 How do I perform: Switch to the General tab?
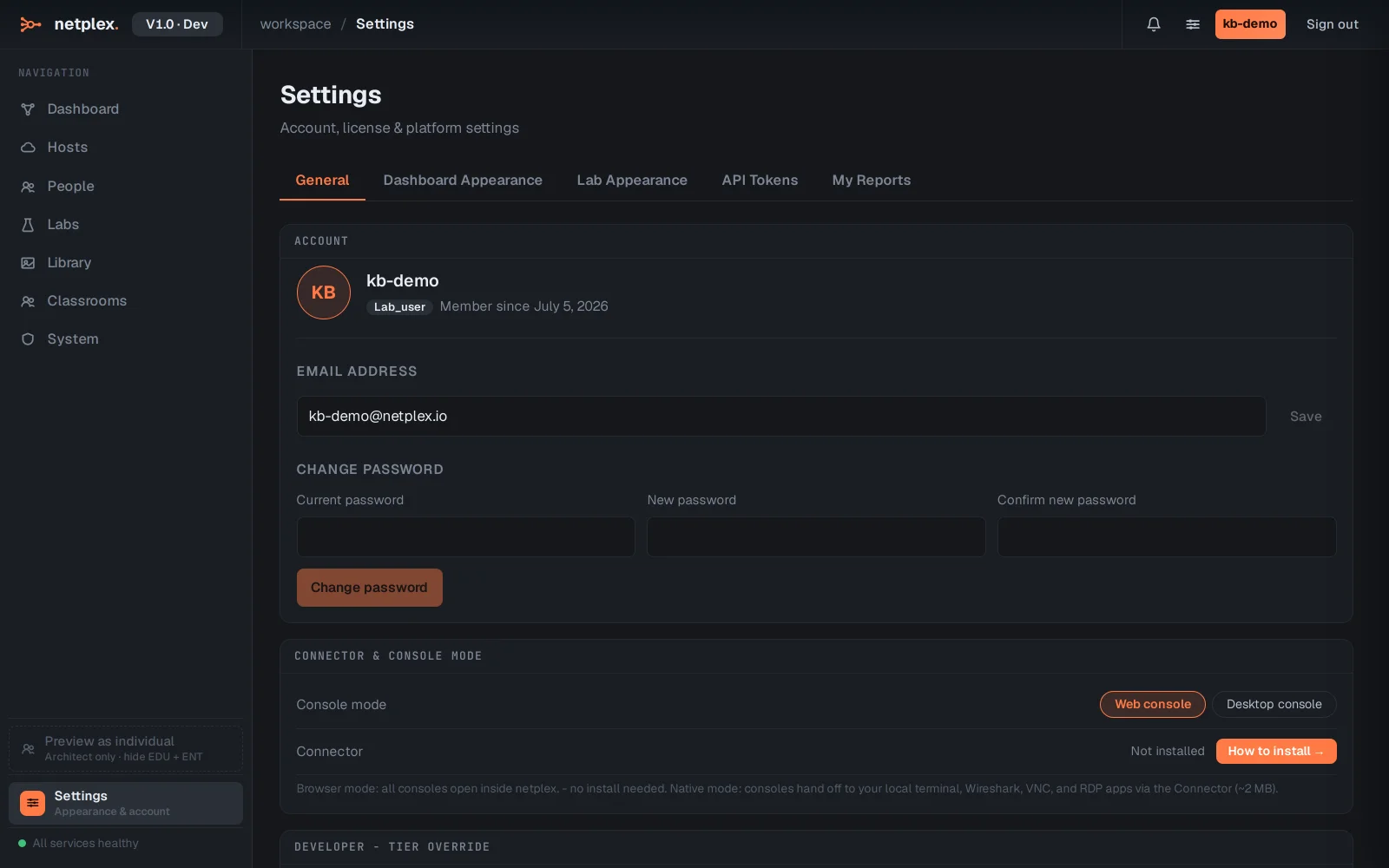322,181
